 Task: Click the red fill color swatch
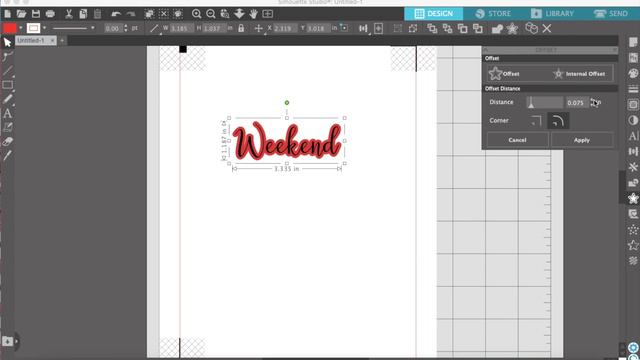(9, 28)
